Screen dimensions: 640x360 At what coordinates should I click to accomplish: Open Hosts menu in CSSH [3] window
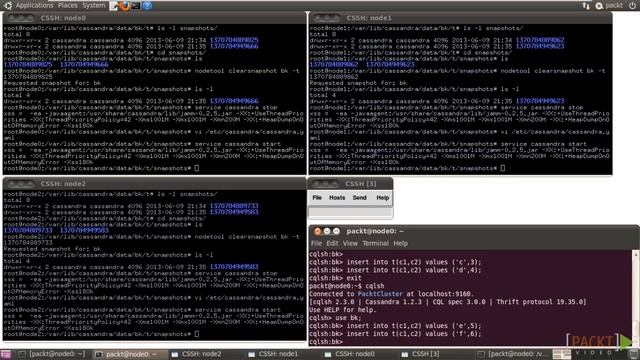(x=337, y=198)
